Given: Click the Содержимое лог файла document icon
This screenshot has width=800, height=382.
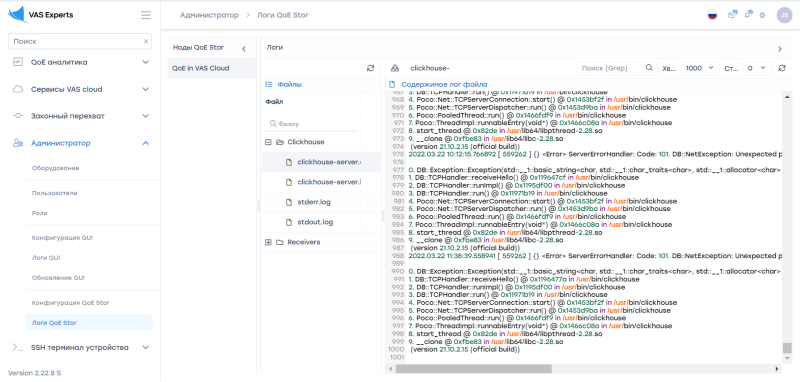Looking at the screenshot, I should (x=392, y=85).
